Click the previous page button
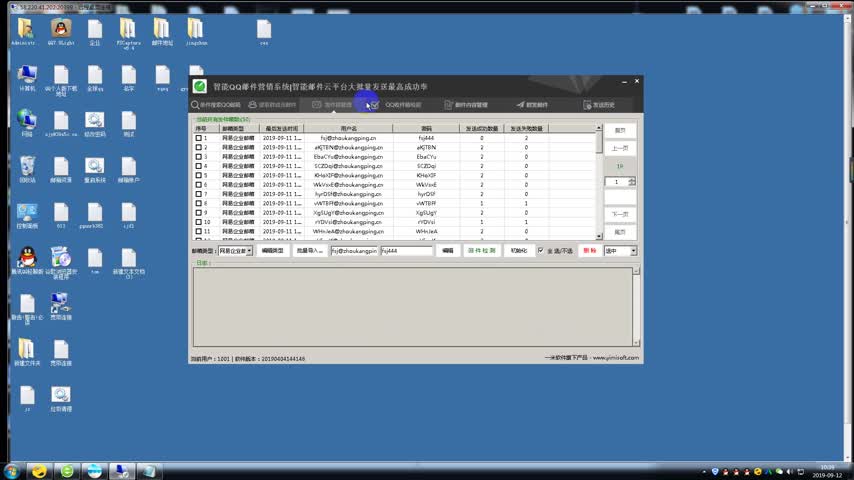Screen dimensions: 854x480 click(620, 148)
